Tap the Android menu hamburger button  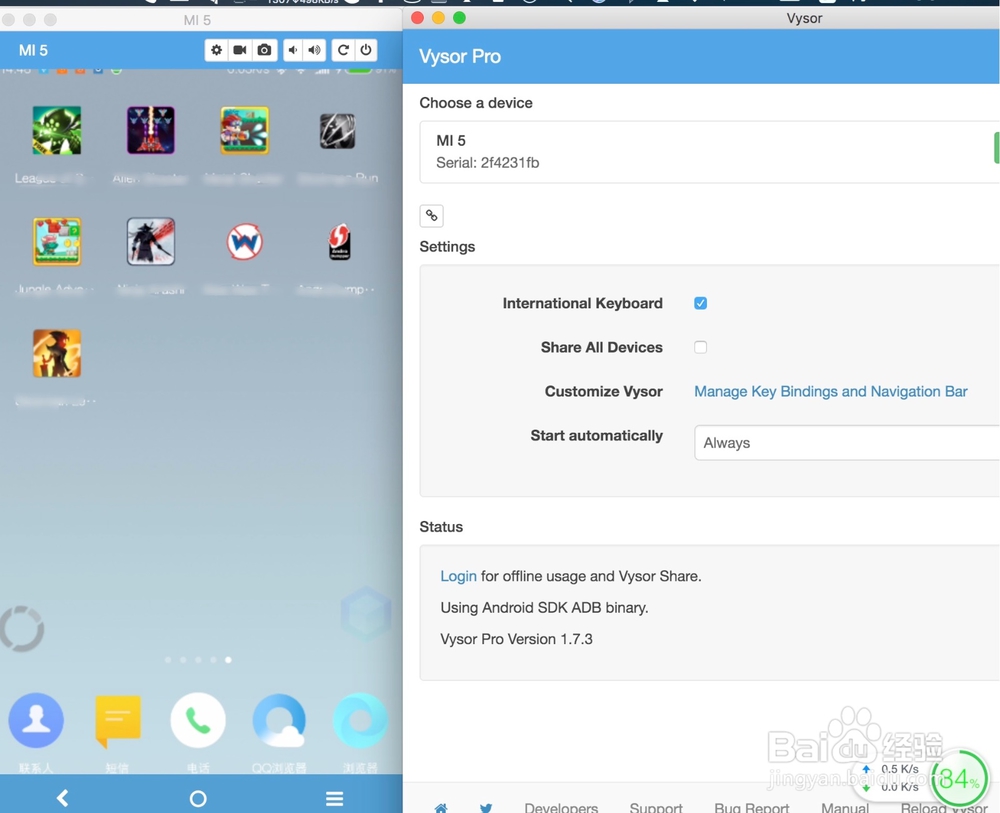click(x=335, y=798)
